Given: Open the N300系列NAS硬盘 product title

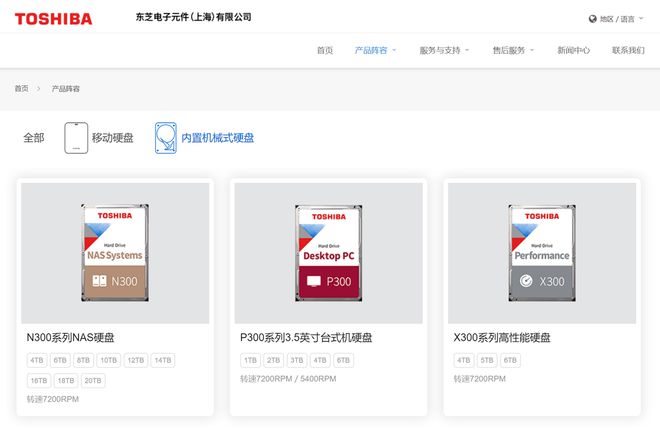Looking at the screenshot, I should [70, 337].
